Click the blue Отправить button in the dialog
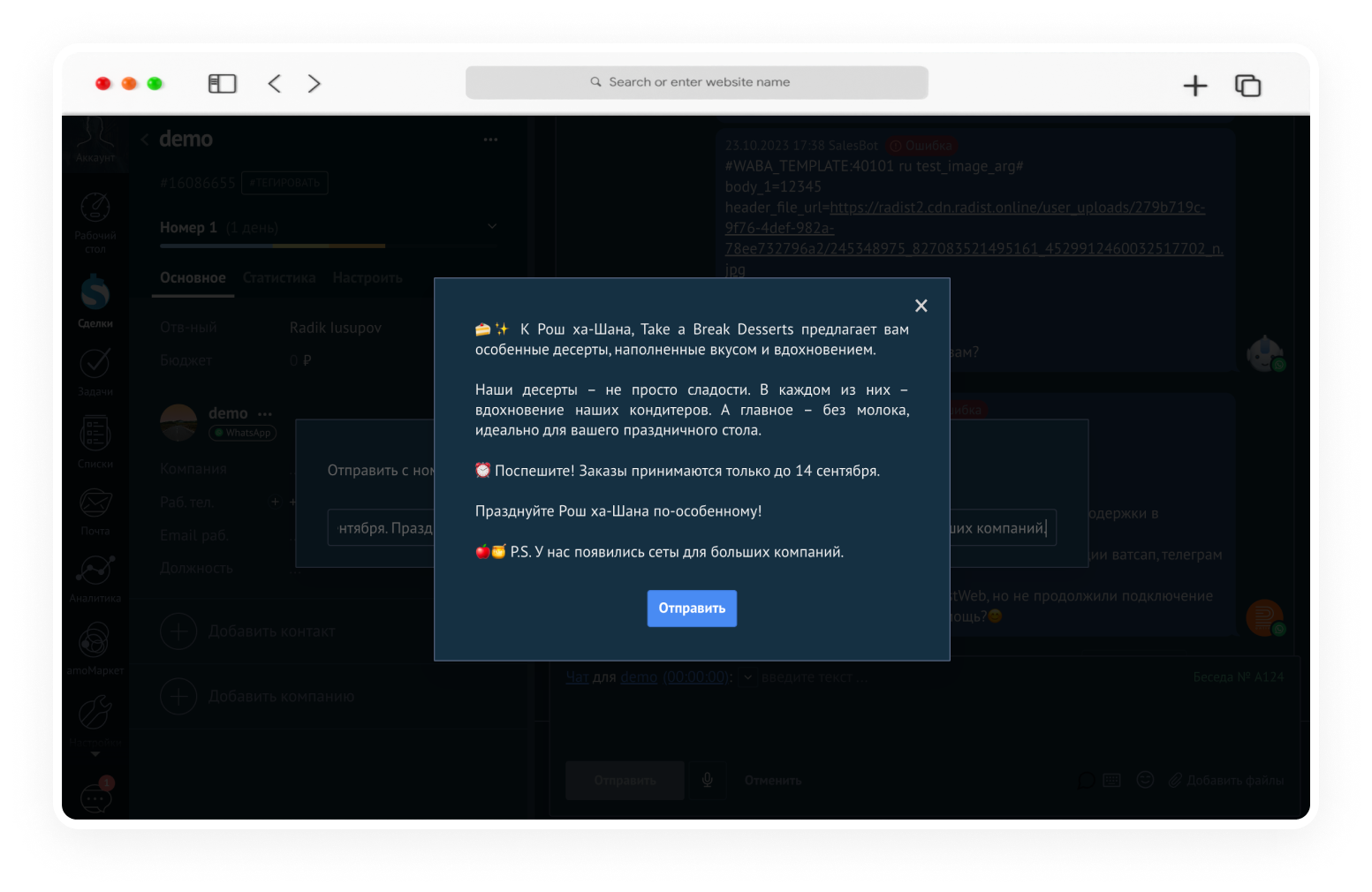Viewport: 1372px width, 892px height. point(692,609)
